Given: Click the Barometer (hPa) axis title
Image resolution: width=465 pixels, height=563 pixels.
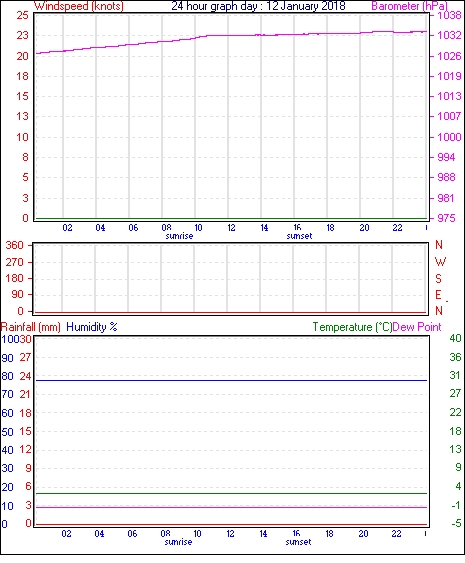Looking at the screenshot, I should pos(409,6).
